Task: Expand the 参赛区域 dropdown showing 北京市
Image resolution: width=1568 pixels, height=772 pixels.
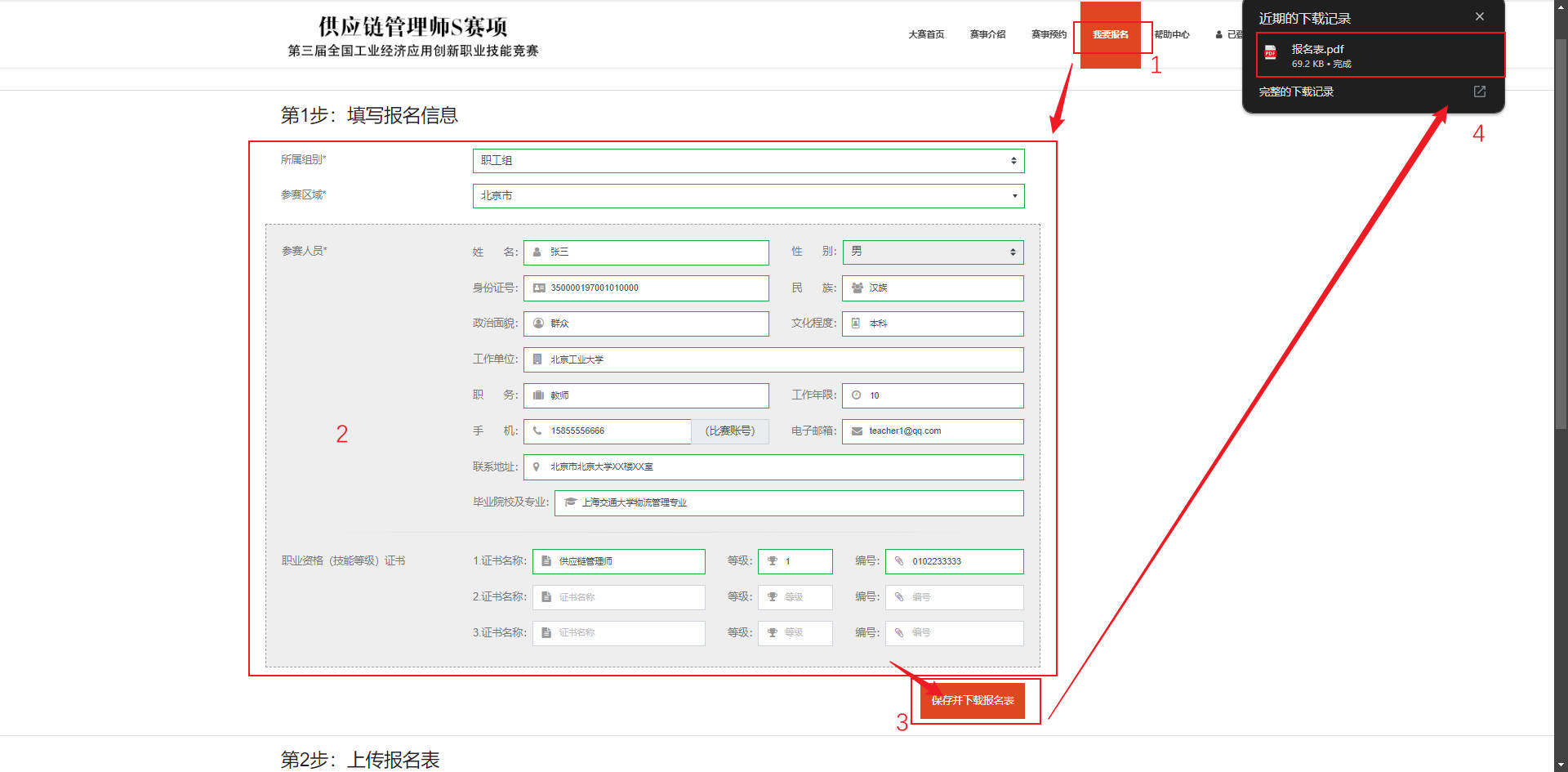Action: click(748, 196)
